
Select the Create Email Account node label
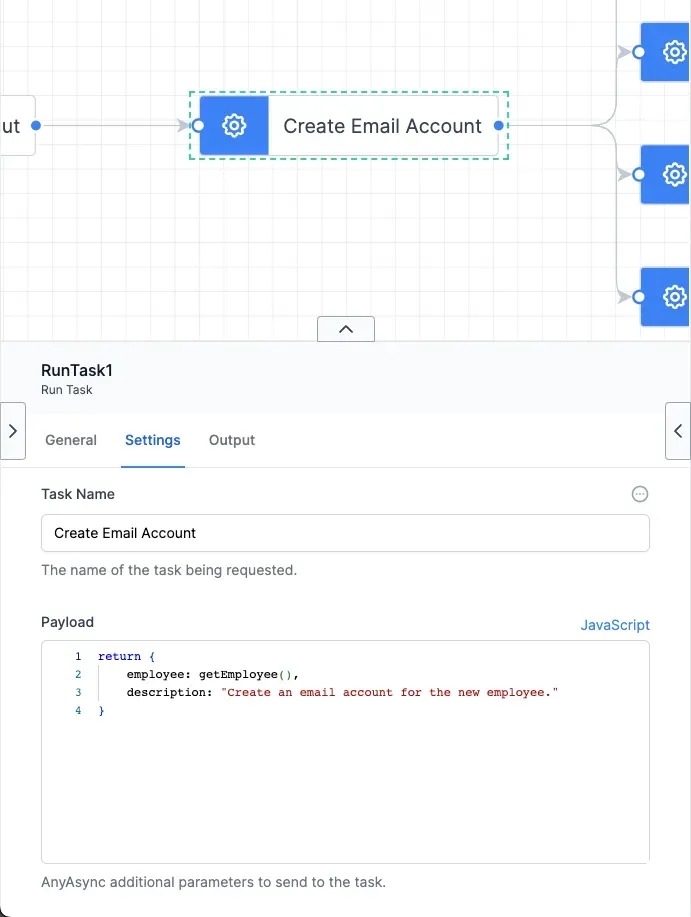click(x=382, y=126)
